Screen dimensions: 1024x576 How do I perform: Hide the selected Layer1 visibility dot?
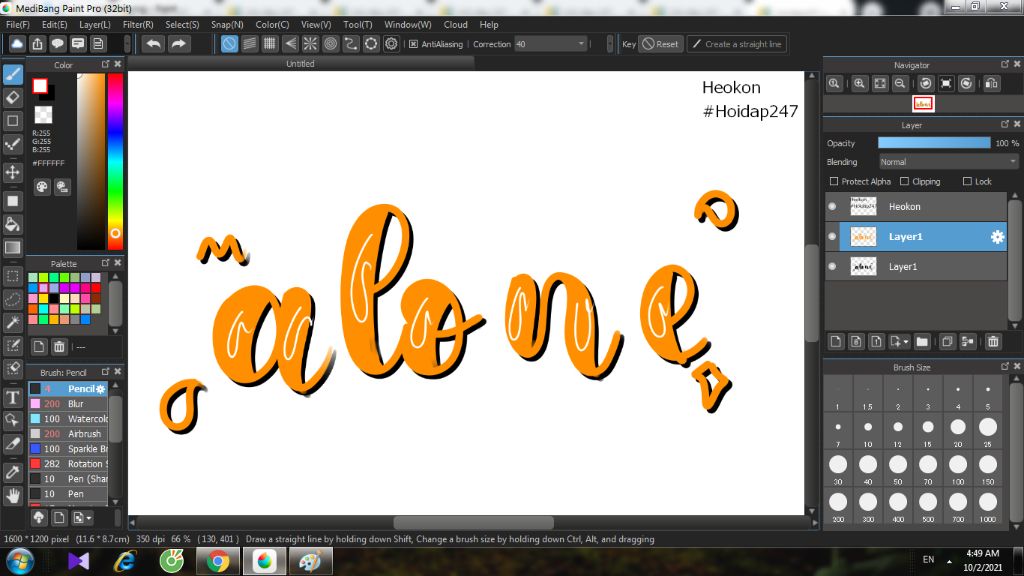point(832,236)
